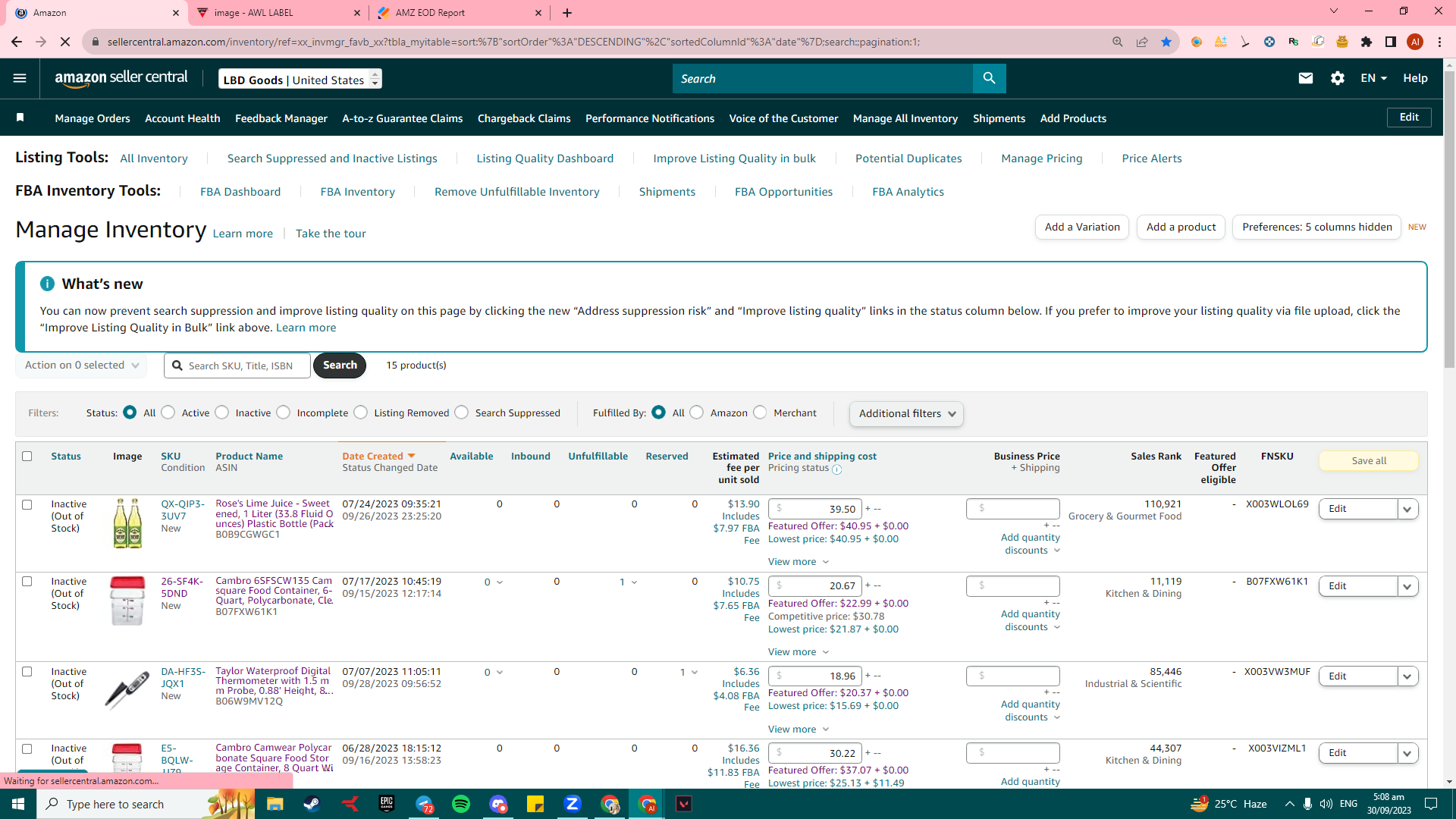Expand View more for Rose's Lime Juice pricing
Screen dimensions: 1456x819
point(799,562)
